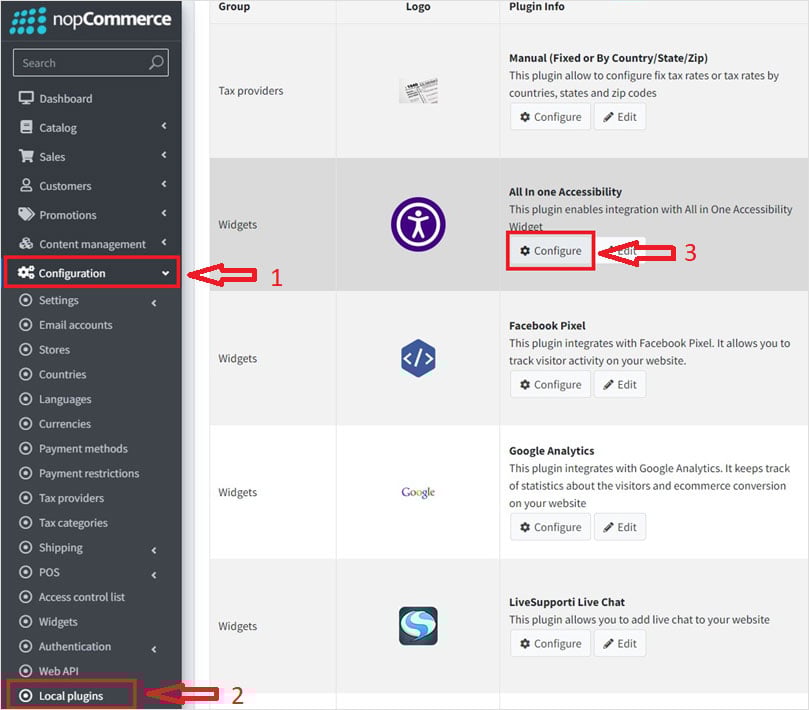Click the Local plugins circle icon

pos(25,696)
